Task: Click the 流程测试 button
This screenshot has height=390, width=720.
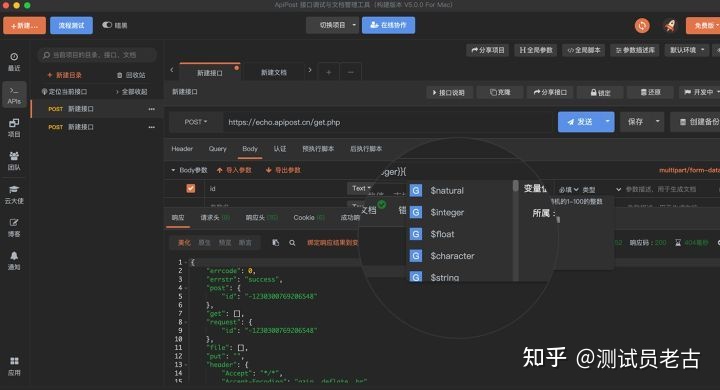Action: click(71, 25)
